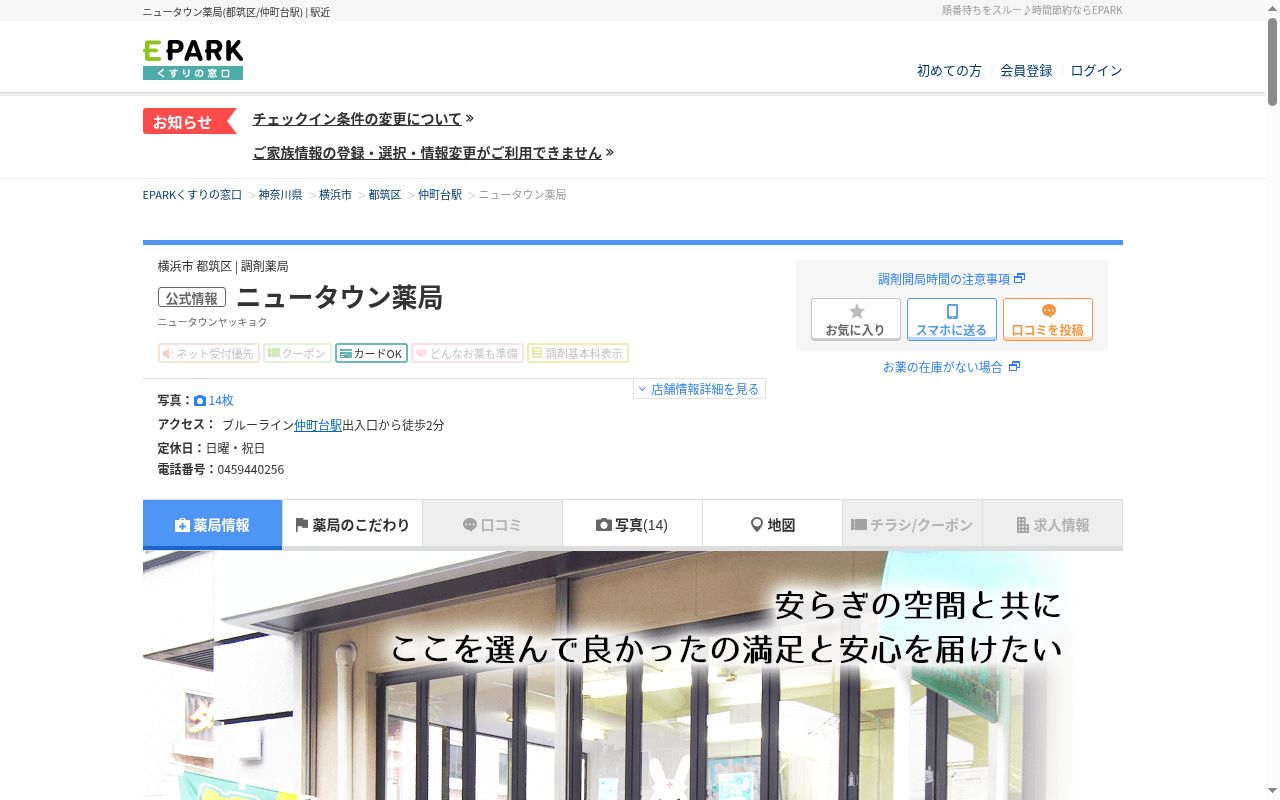Click external link icon beside 調剤開局時間の注意事項
Image resolution: width=1280 pixels, height=800 pixels.
[1020, 278]
